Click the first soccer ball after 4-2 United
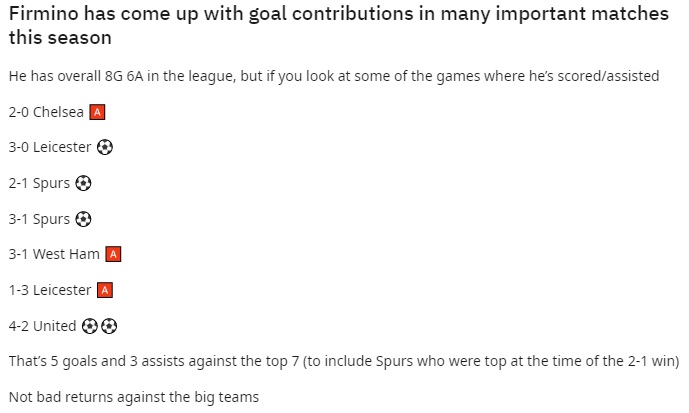Screen dimensions: 689x413 pos(90,326)
